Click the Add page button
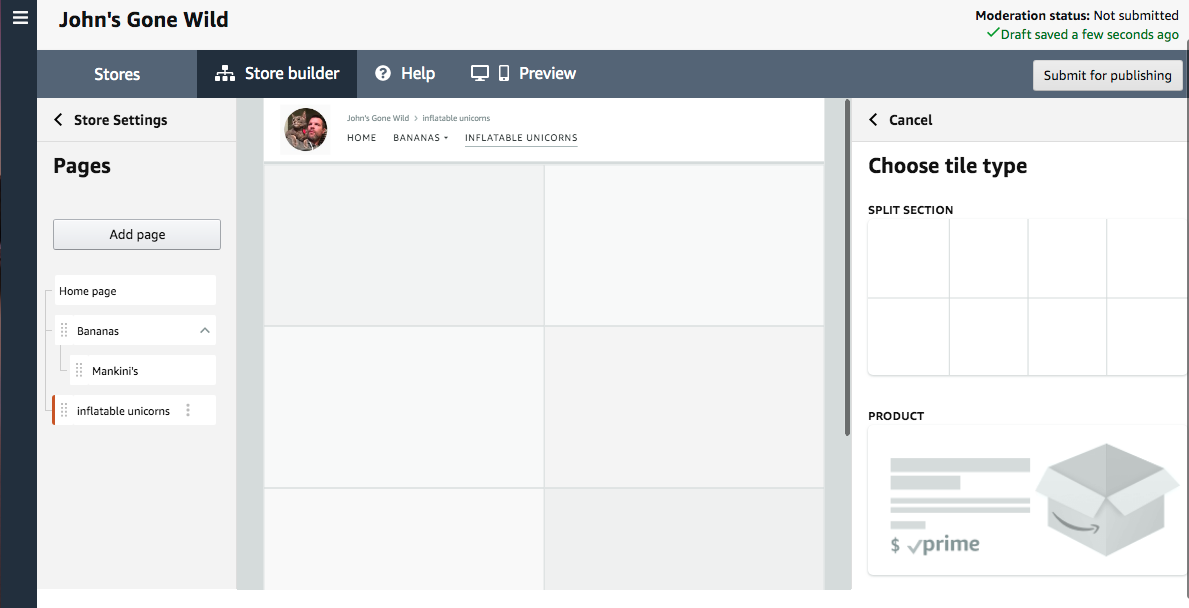Image resolution: width=1189 pixels, height=608 pixels. point(136,234)
